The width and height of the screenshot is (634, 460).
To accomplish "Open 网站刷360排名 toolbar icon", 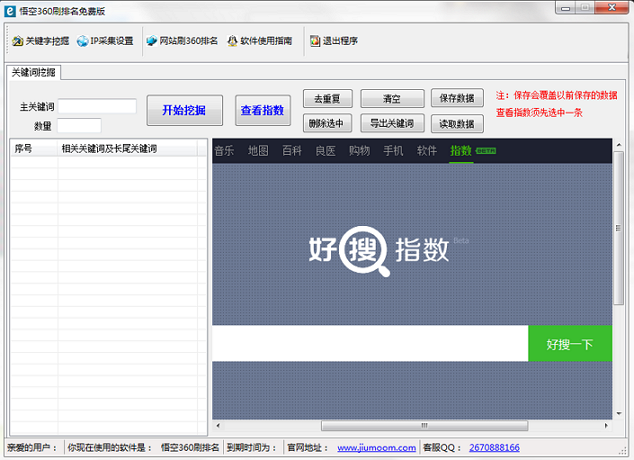I will (152, 41).
